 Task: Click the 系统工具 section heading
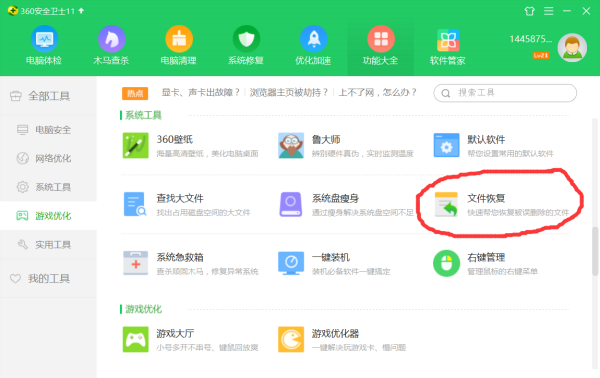click(x=143, y=115)
